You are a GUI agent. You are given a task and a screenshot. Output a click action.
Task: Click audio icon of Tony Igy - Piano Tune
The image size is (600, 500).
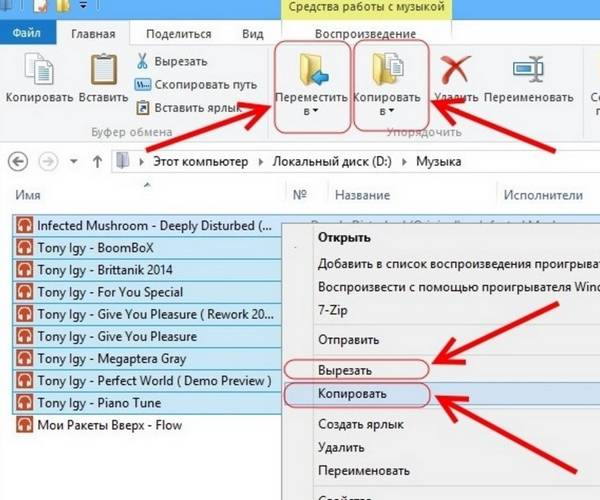tap(24, 403)
